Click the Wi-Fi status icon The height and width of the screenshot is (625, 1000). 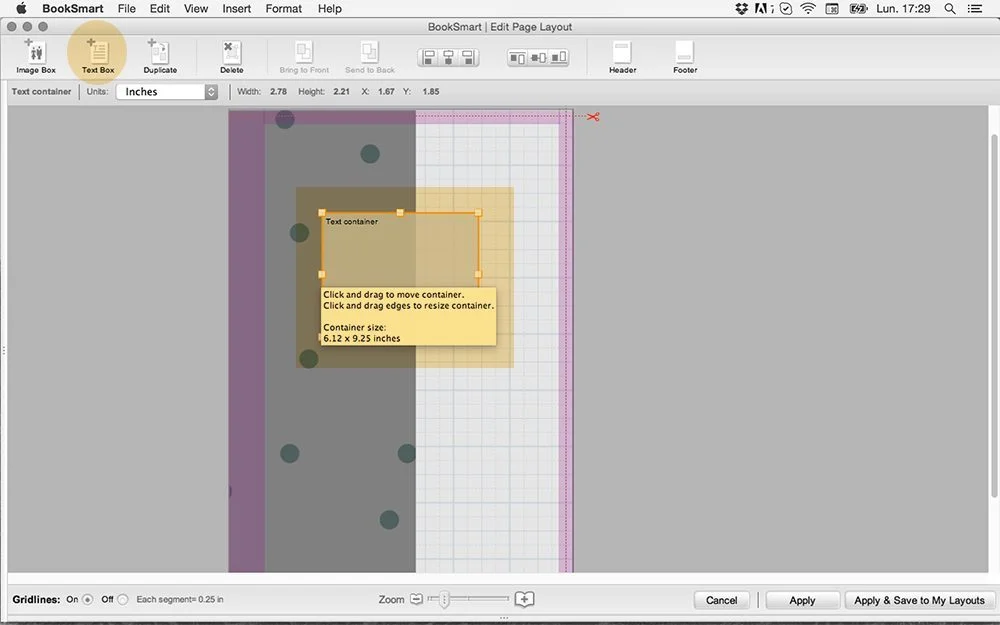(x=808, y=8)
